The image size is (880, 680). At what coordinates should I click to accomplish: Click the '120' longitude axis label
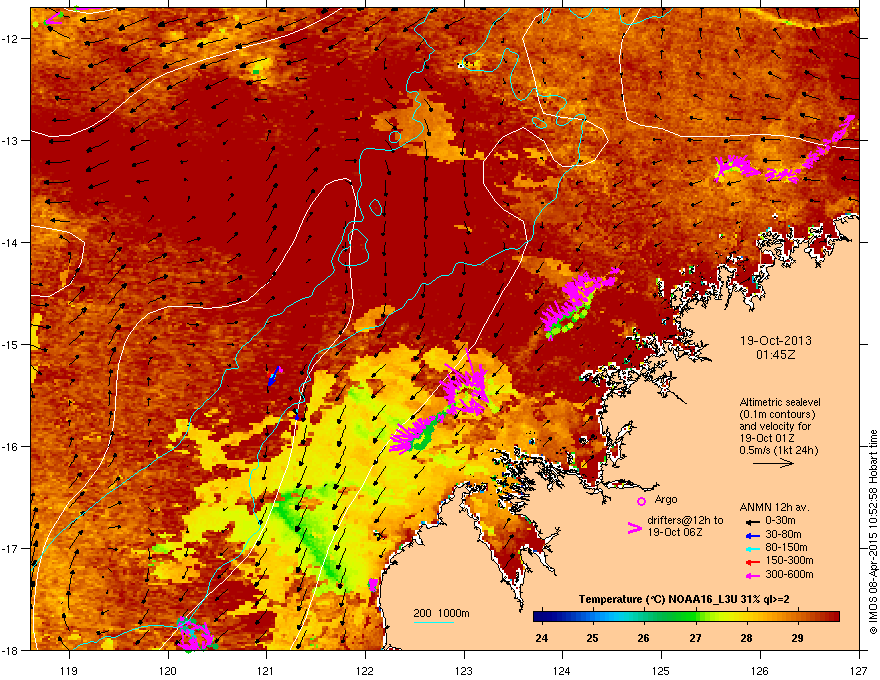[x=168, y=670]
